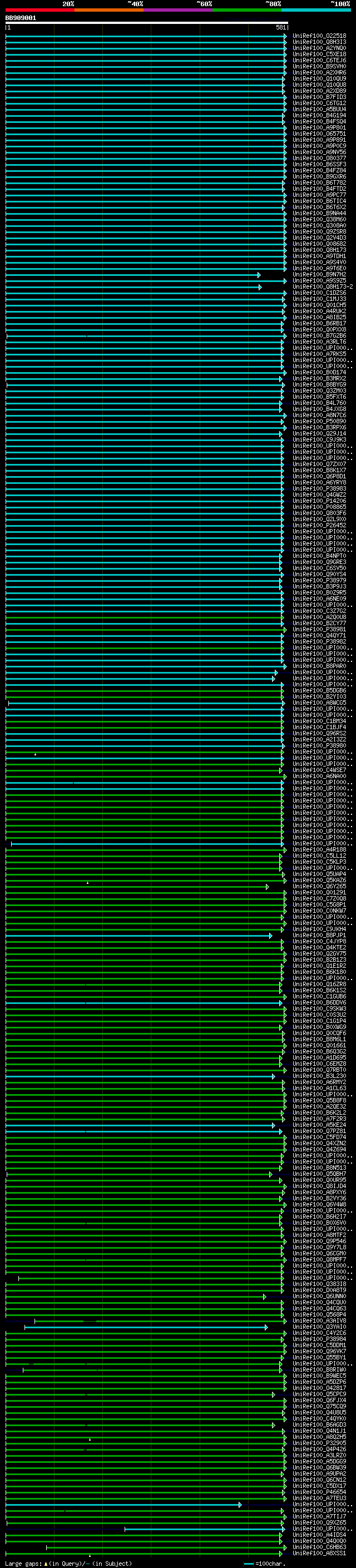Screen dimensions: 356x1568
Task: Click the =100char. scale legend
Action: click(264, 1563)
